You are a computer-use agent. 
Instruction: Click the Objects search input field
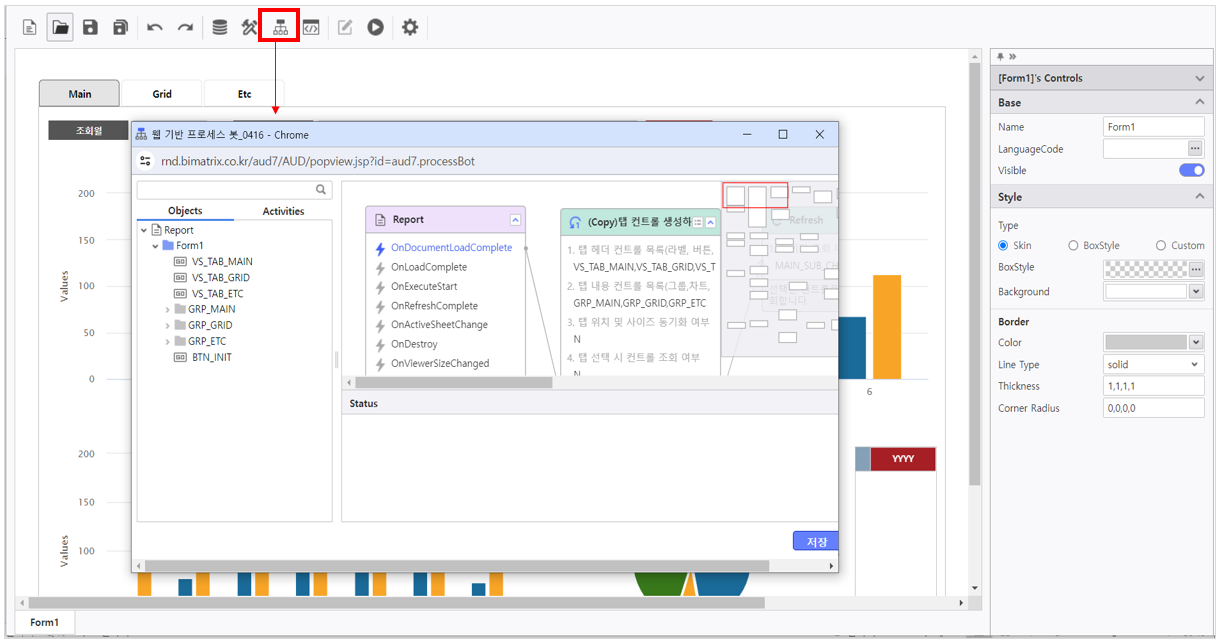tap(225, 190)
